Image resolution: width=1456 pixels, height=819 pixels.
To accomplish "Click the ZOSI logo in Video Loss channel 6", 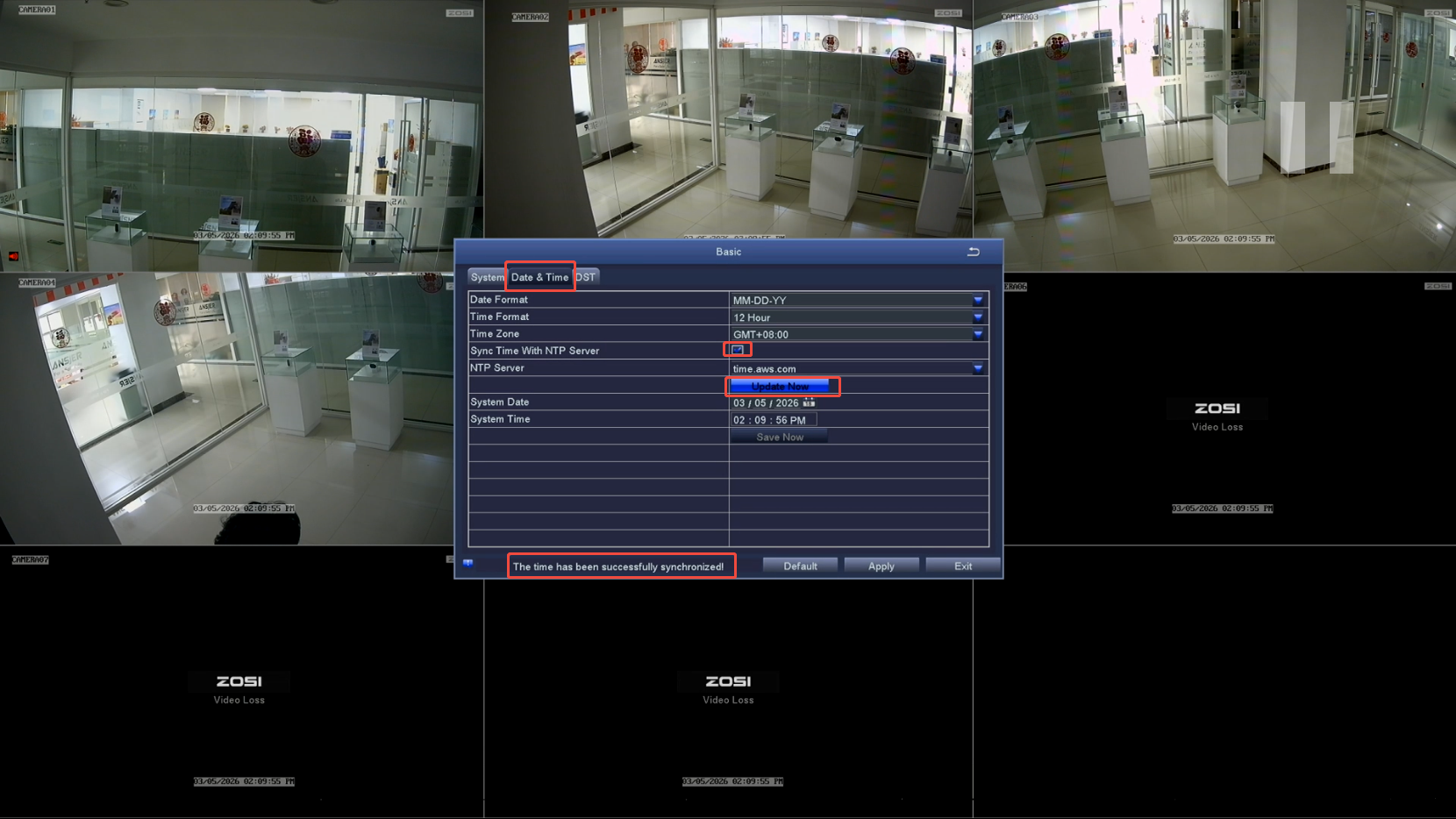I will pos(1217,409).
